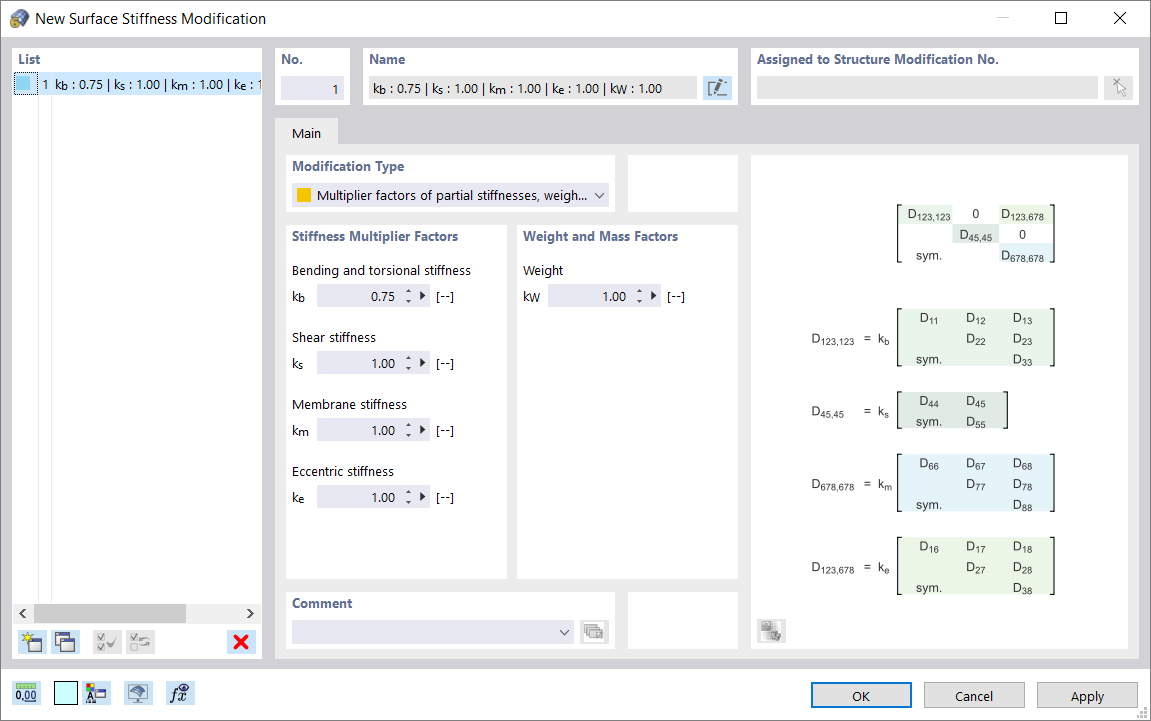
Task: Open the edit name pencil icon
Action: click(x=717, y=87)
